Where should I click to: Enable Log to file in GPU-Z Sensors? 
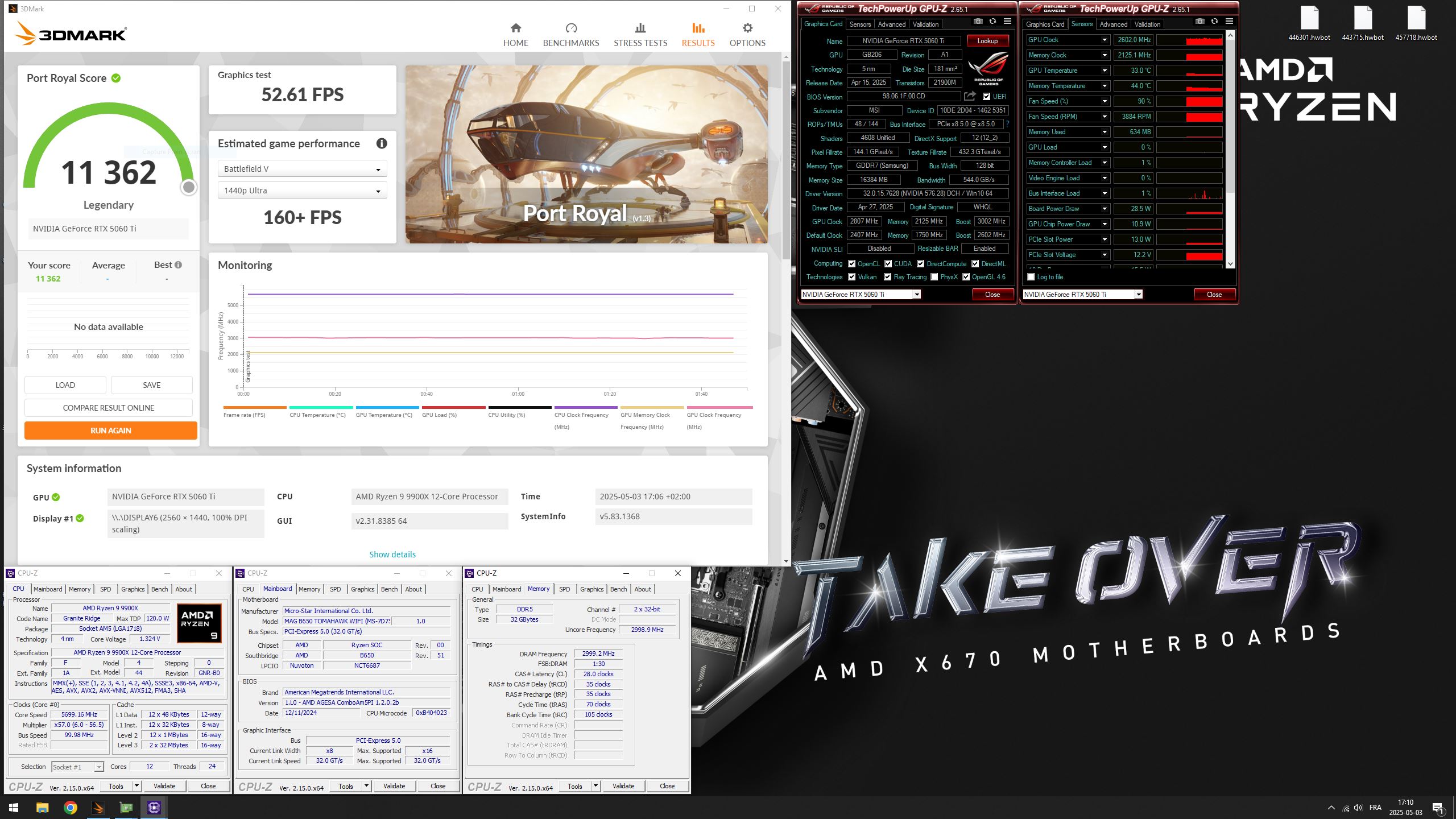1031,277
